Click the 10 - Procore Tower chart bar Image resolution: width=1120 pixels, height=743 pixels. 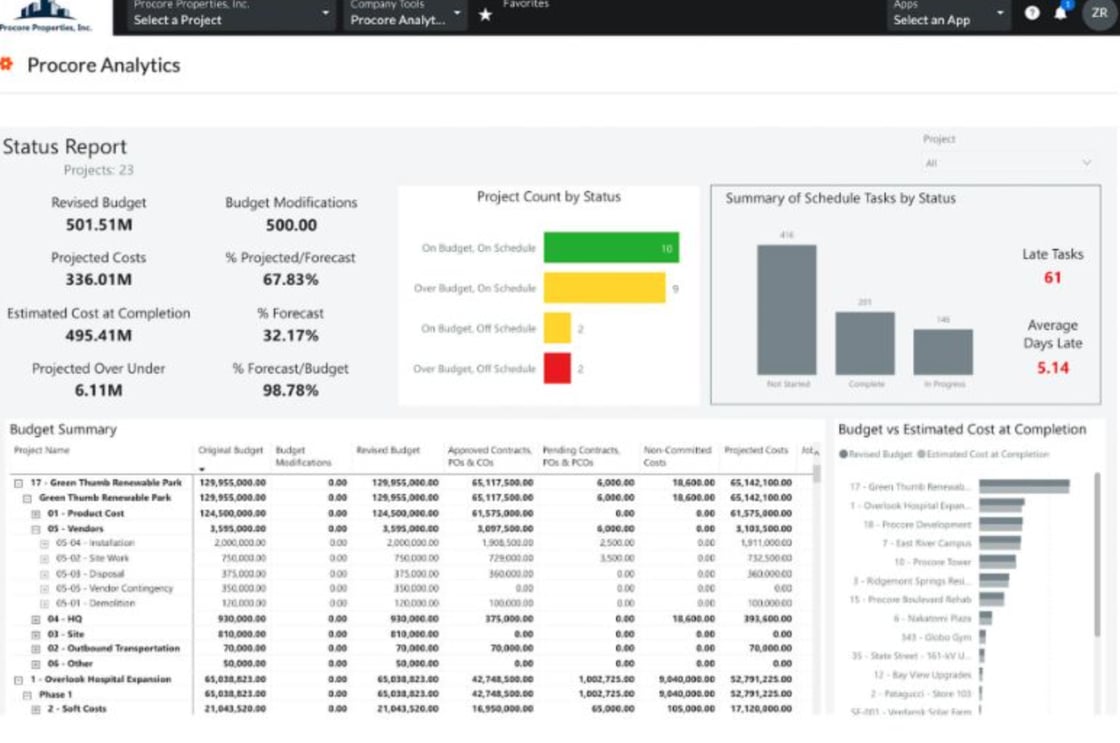[x=997, y=562]
